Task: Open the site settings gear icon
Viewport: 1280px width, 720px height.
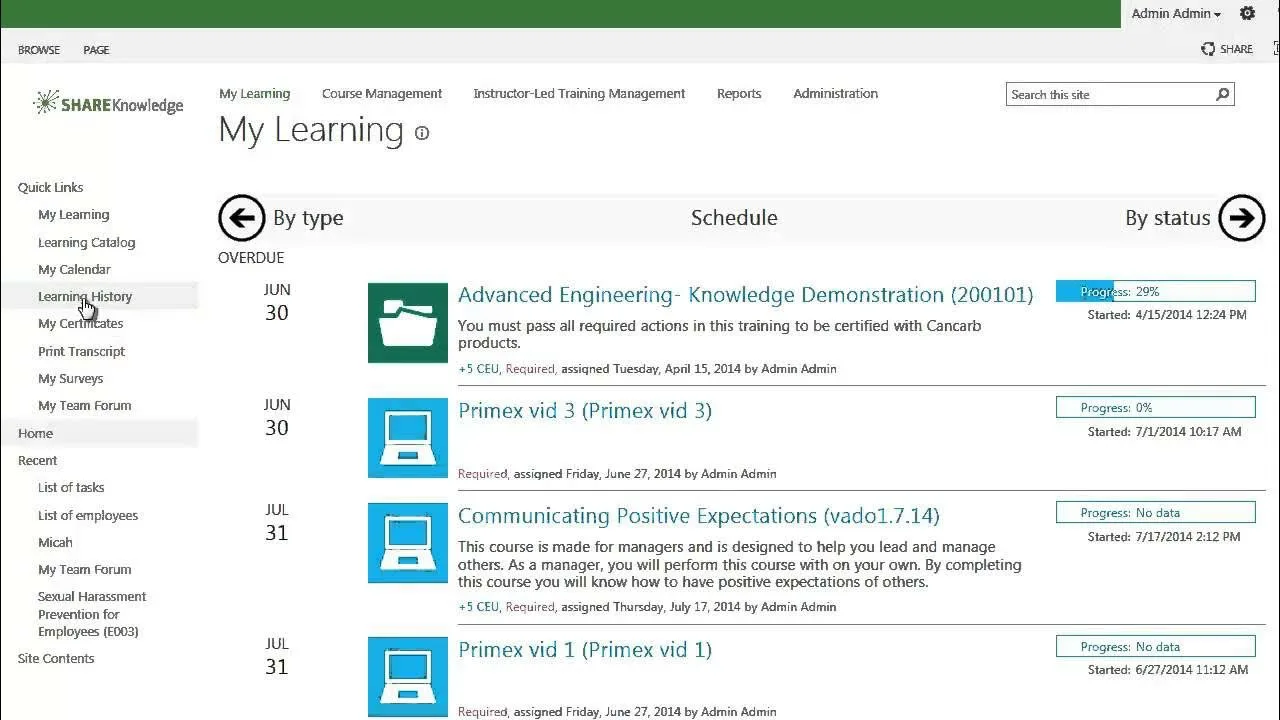Action: (x=1247, y=13)
